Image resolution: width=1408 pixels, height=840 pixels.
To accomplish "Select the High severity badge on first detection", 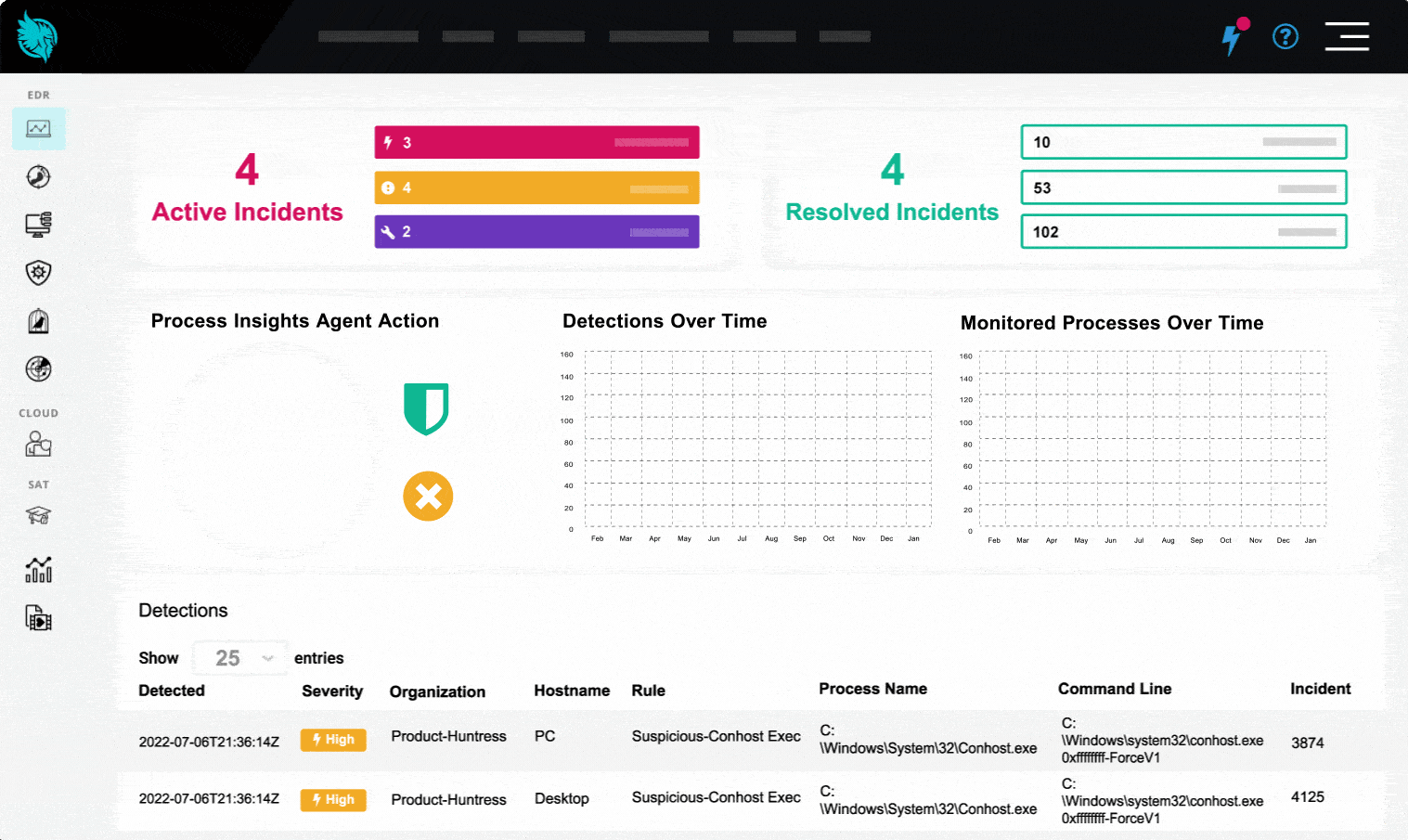I will pyautogui.click(x=332, y=740).
